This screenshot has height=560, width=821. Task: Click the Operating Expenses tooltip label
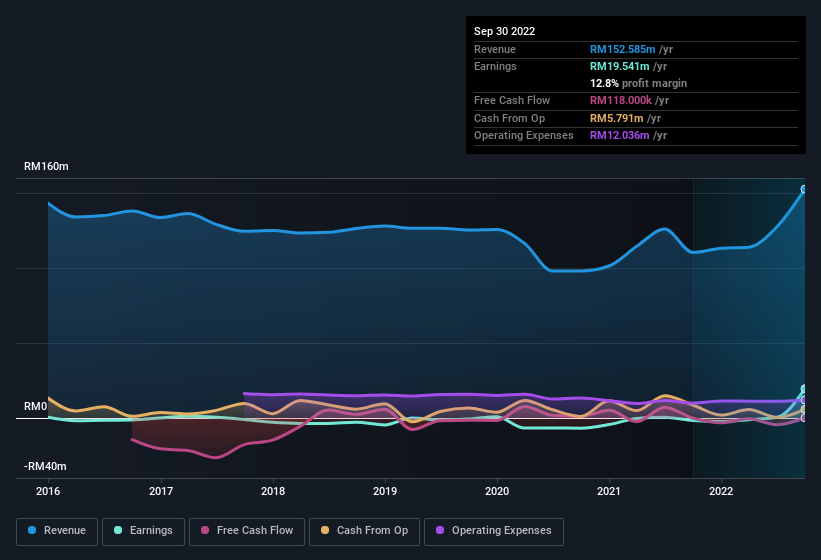(x=524, y=136)
